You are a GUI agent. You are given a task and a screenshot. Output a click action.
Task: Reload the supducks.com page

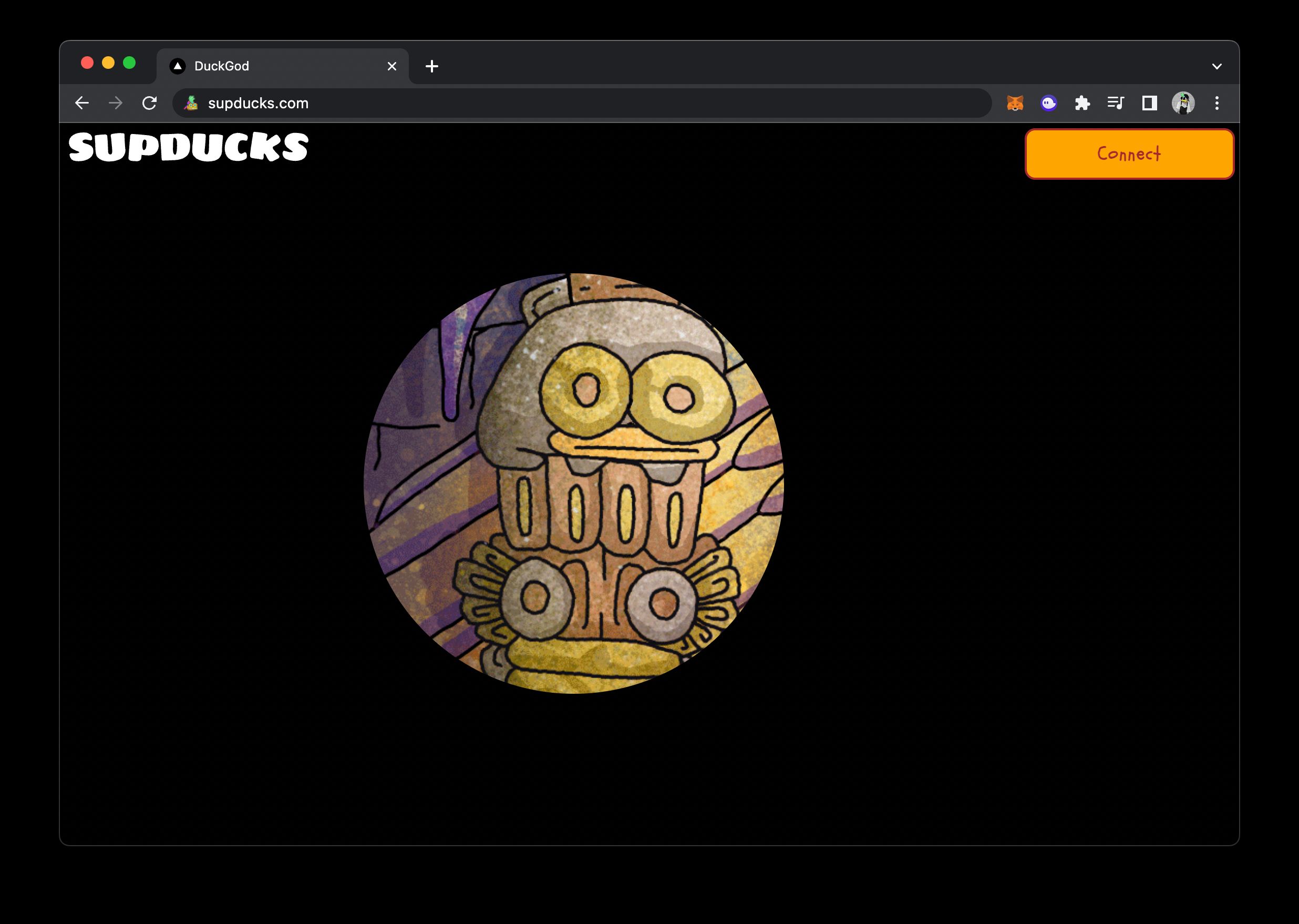[150, 103]
